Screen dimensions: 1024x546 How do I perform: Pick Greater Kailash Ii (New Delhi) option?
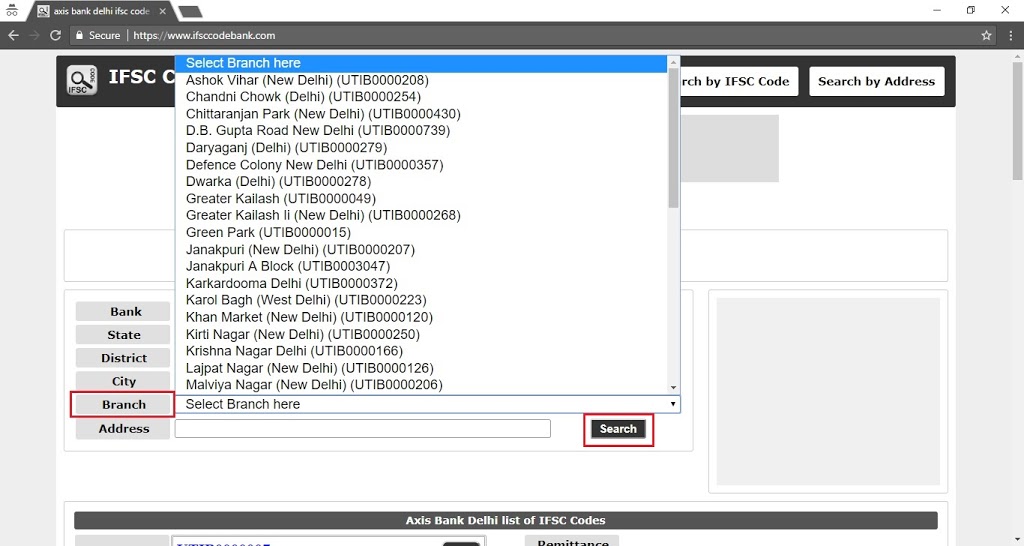tap(421, 216)
